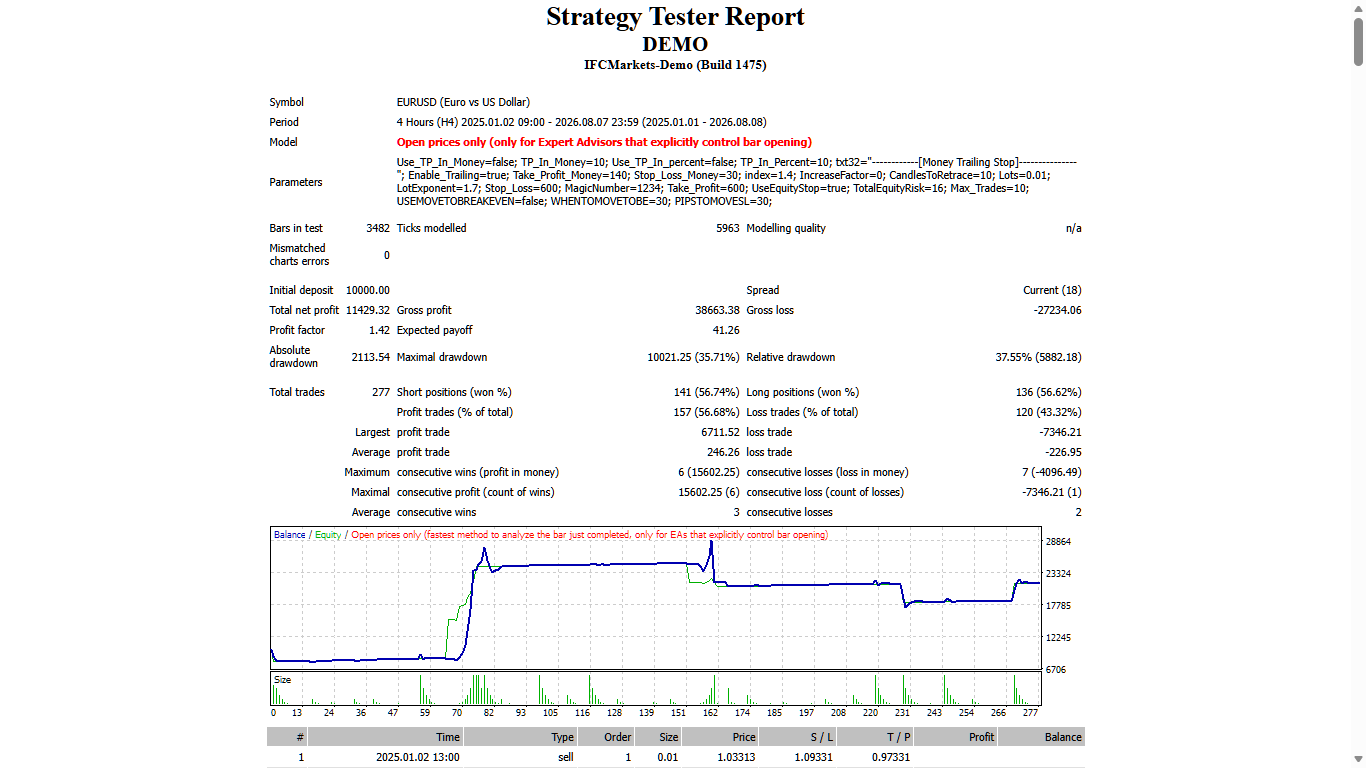
Task: Select the gross profit value "38663.38"
Action: [717, 310]
